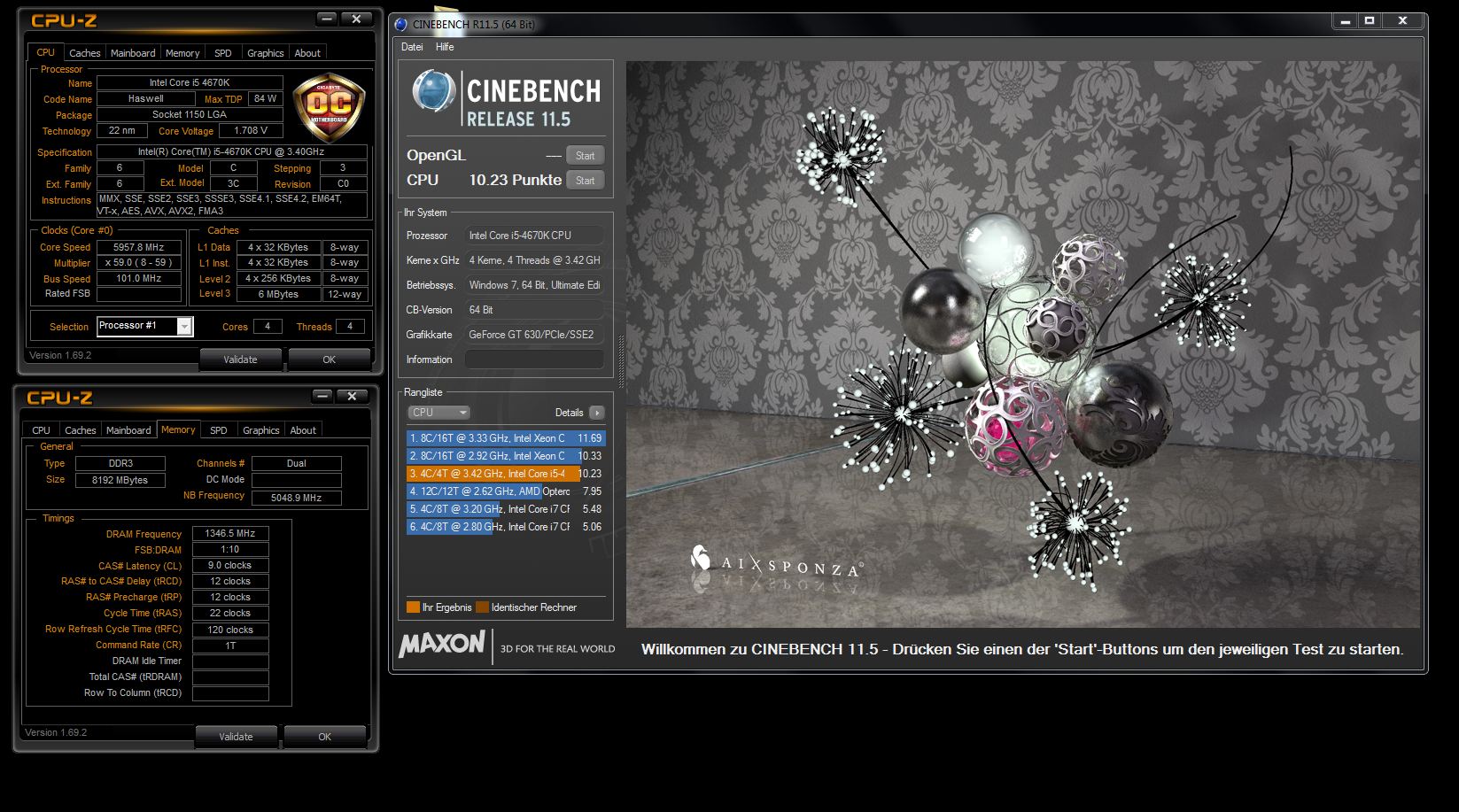This screenshot has height=812, width=1459.
Task: Click the memory Size value 8192 MBytes
Action: pyautogui.click(x=120, y=480)
